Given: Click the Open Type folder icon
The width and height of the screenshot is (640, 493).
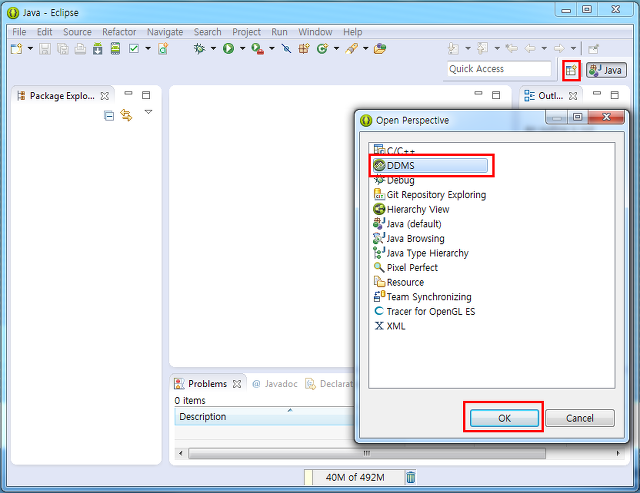Looking at the screenshot, I should (x=380, y=49).
